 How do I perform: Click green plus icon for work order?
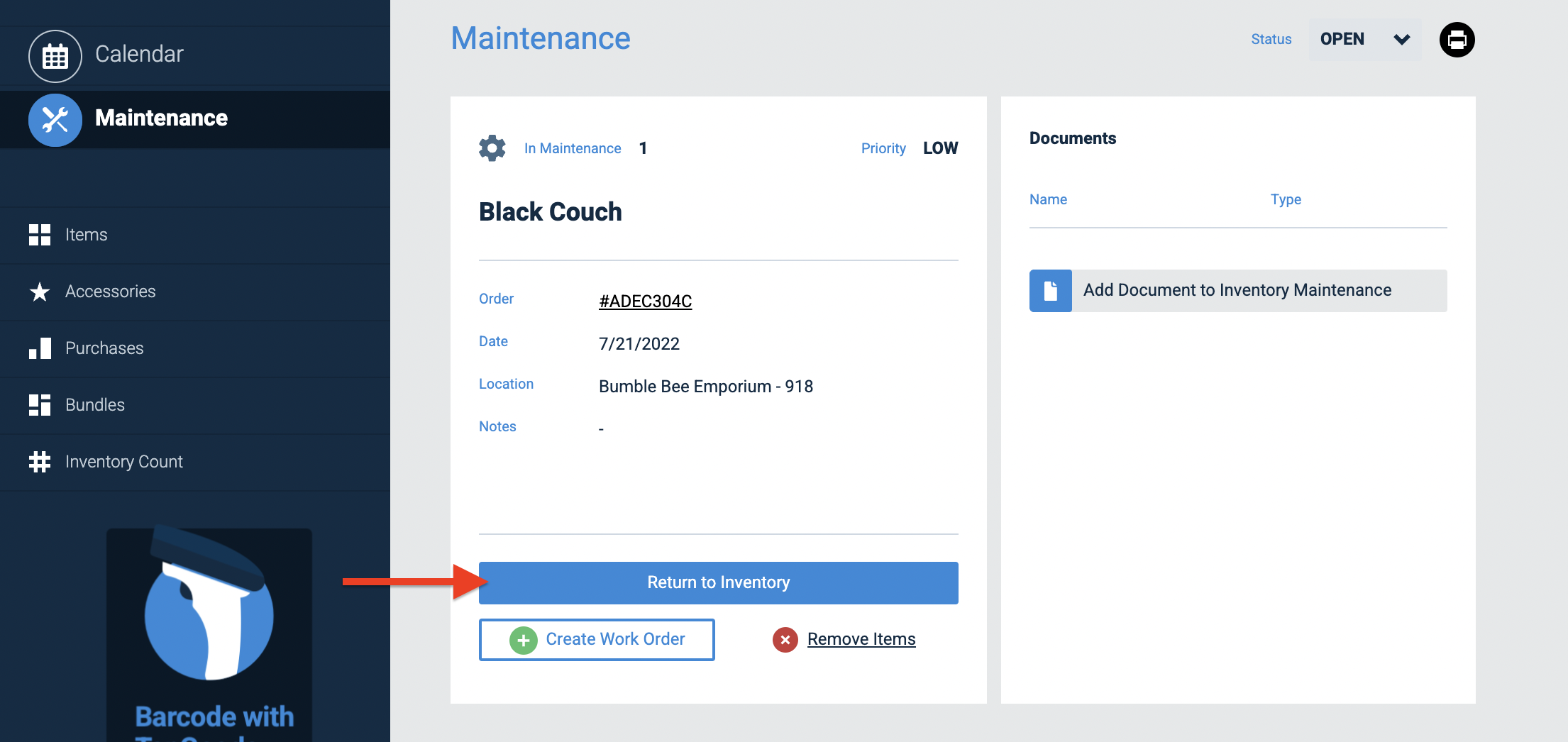(x=523, y=640)
